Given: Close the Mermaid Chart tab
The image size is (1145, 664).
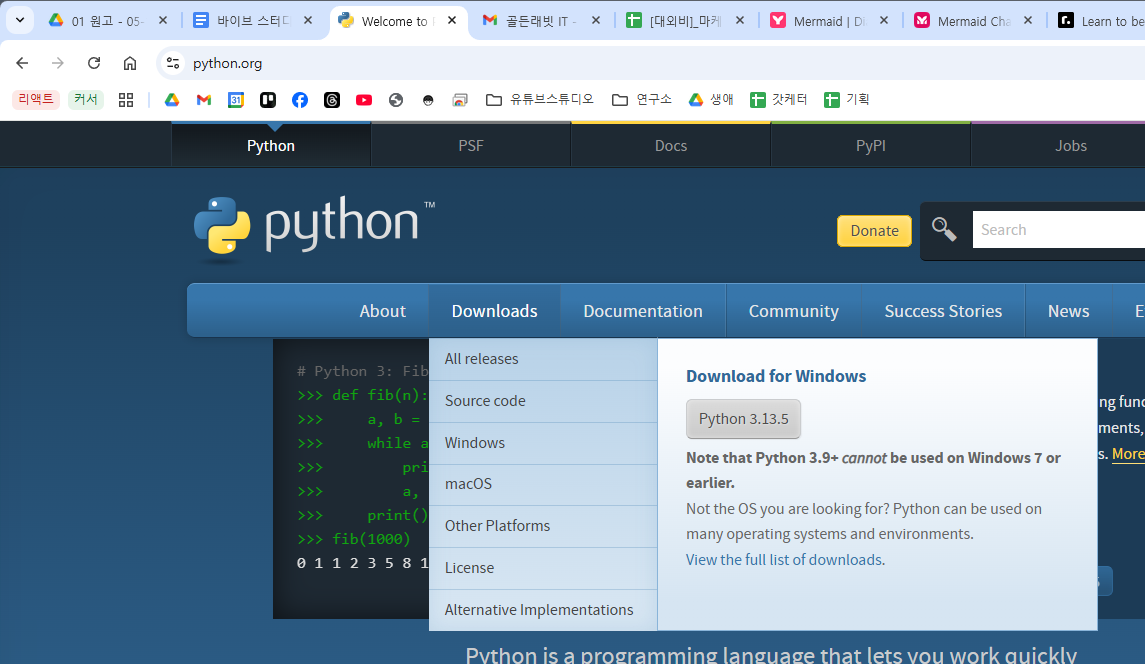Looking at the screenshot, I should pos(1028,20).
